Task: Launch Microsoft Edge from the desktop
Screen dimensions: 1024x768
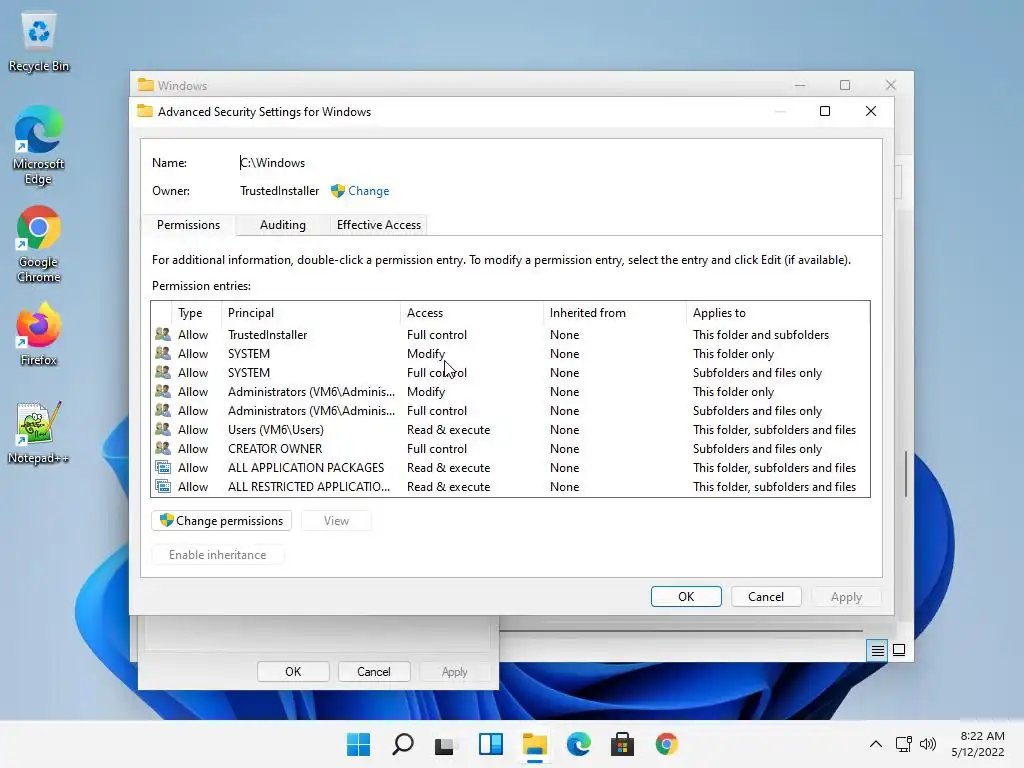Action: tap(39, 145)
